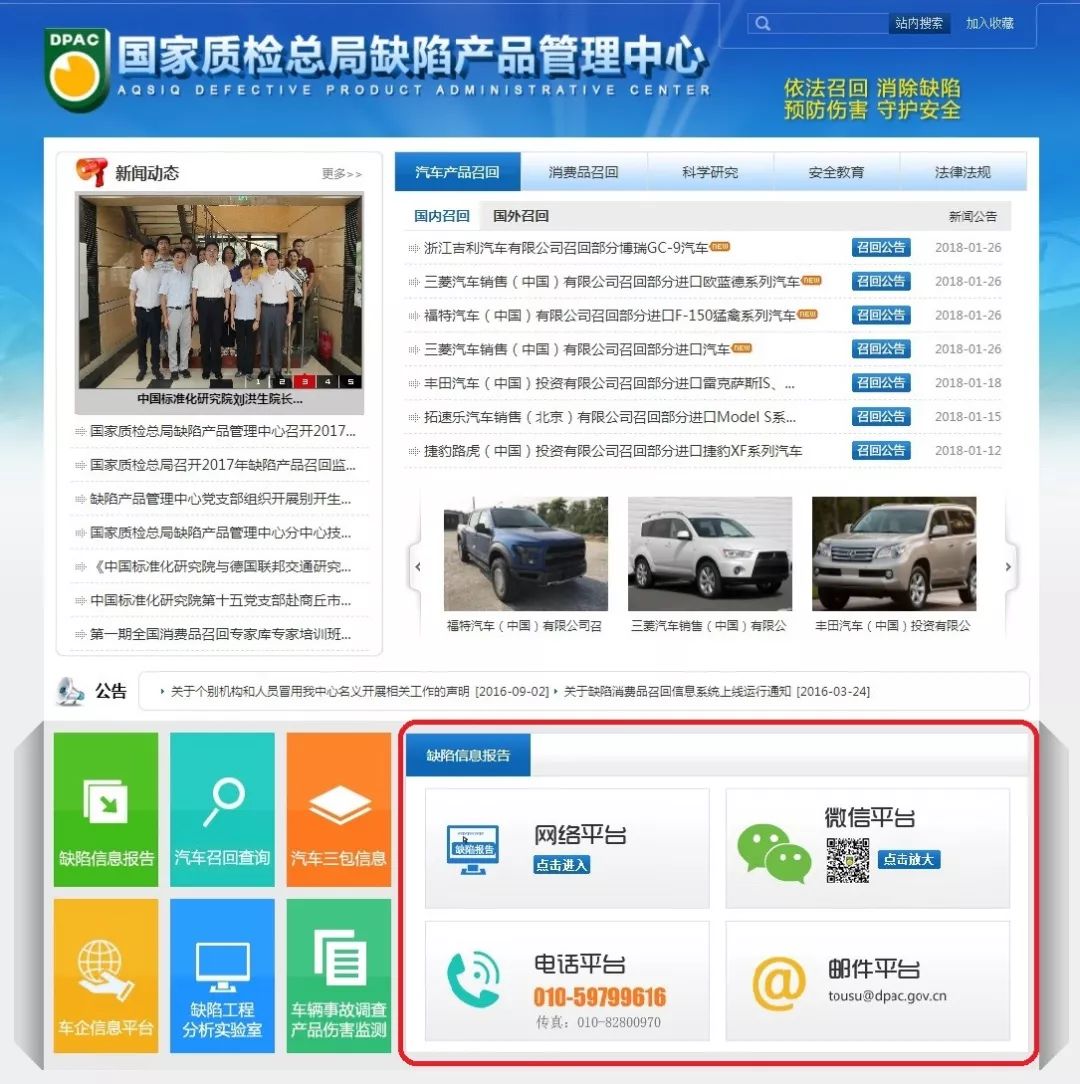Open the white Mitsubishi SUV thumbnail
Screen dimensions: 1080x1084
(710, 554)
